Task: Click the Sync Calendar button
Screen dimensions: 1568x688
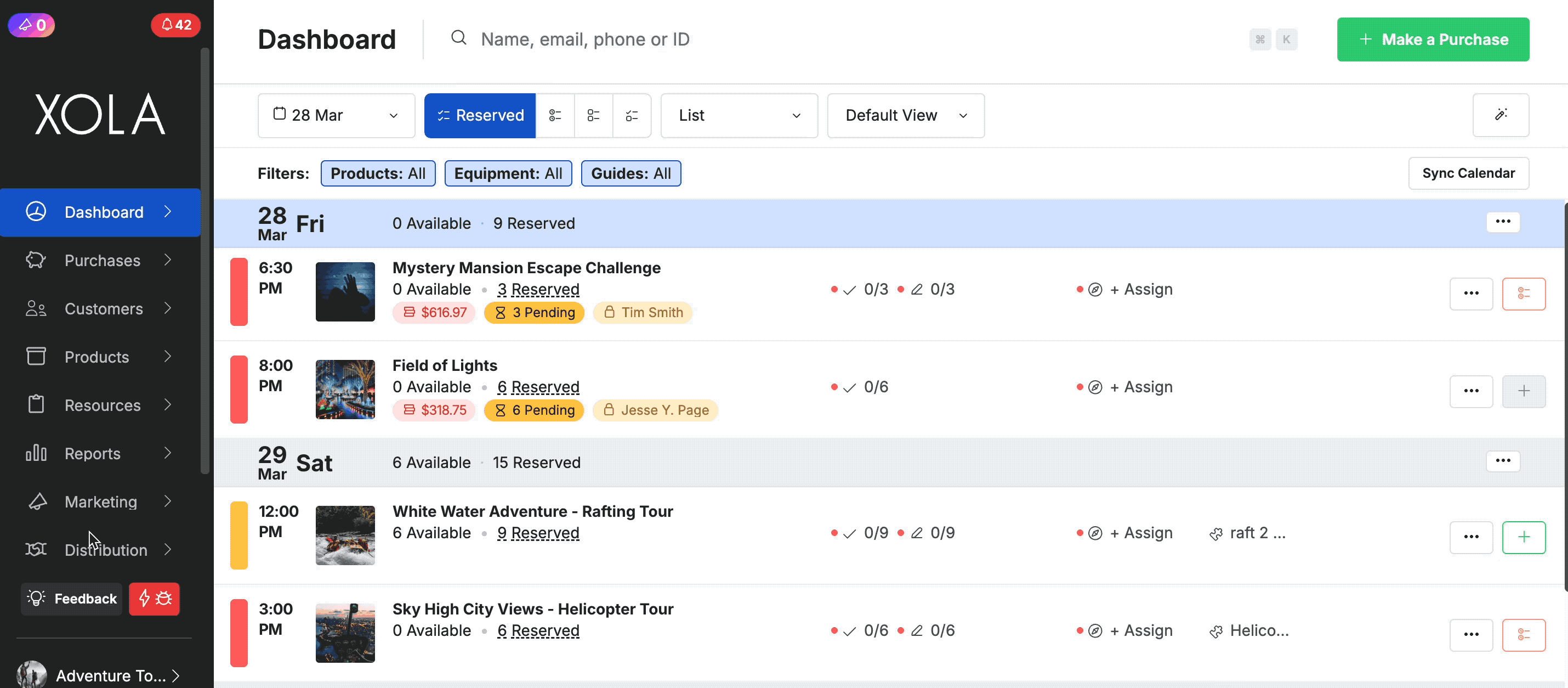Action: (1468, 173)
